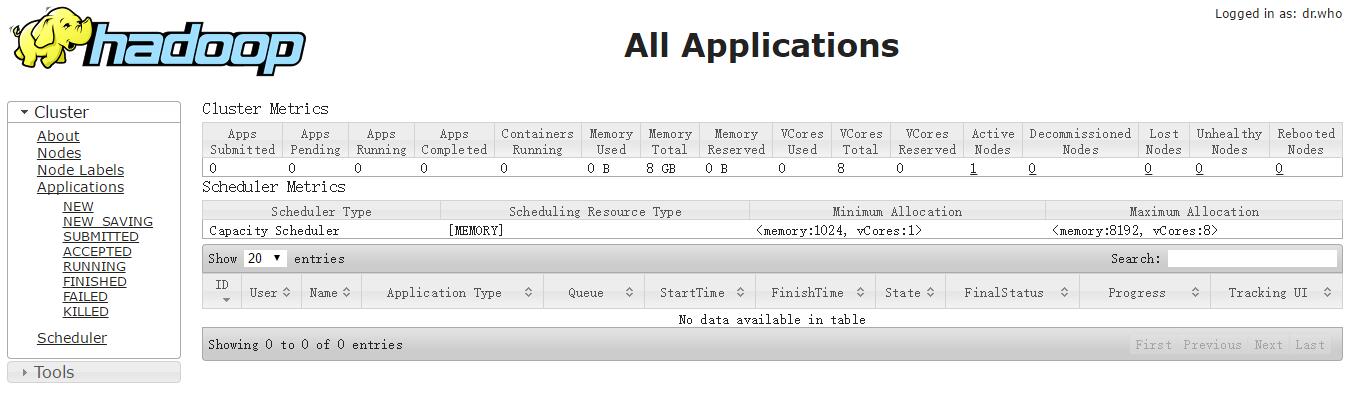Click the 'Logged in as: dr.who' text
This screenshot has width=1349, height=399.
click(1278, 14)
